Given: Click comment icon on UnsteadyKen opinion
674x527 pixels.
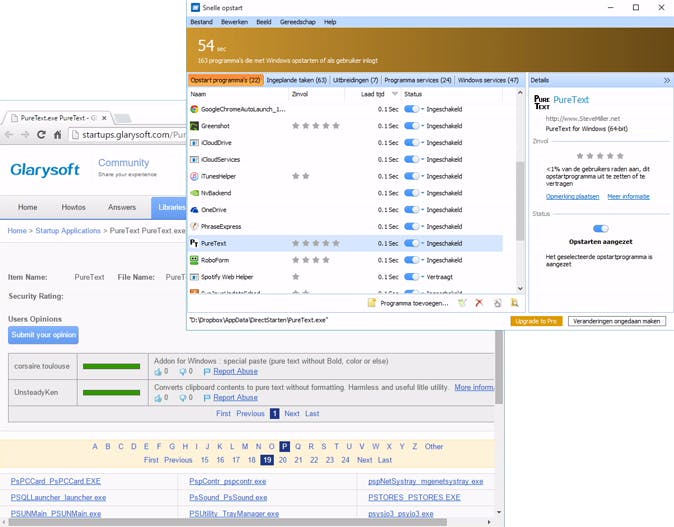Looking at the screenshot, I should pos(183,398).
